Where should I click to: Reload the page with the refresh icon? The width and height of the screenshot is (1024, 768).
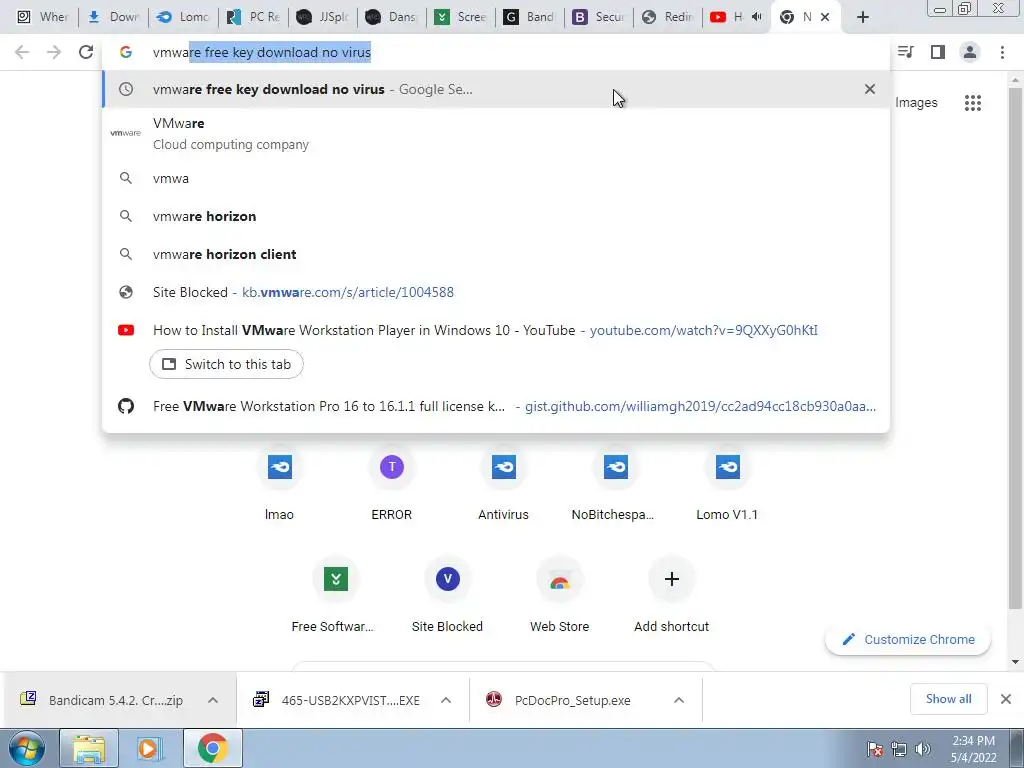pyautogui.click(x=86, y=52)
